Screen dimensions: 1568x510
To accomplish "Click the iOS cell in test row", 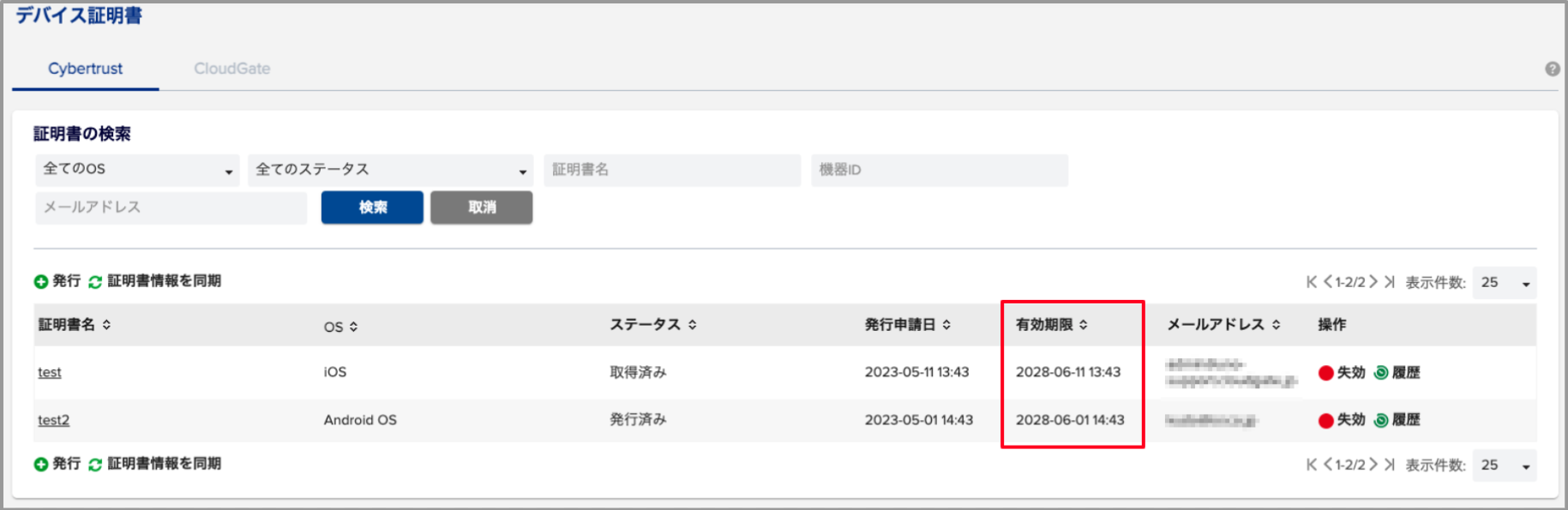I will (335, 372).
